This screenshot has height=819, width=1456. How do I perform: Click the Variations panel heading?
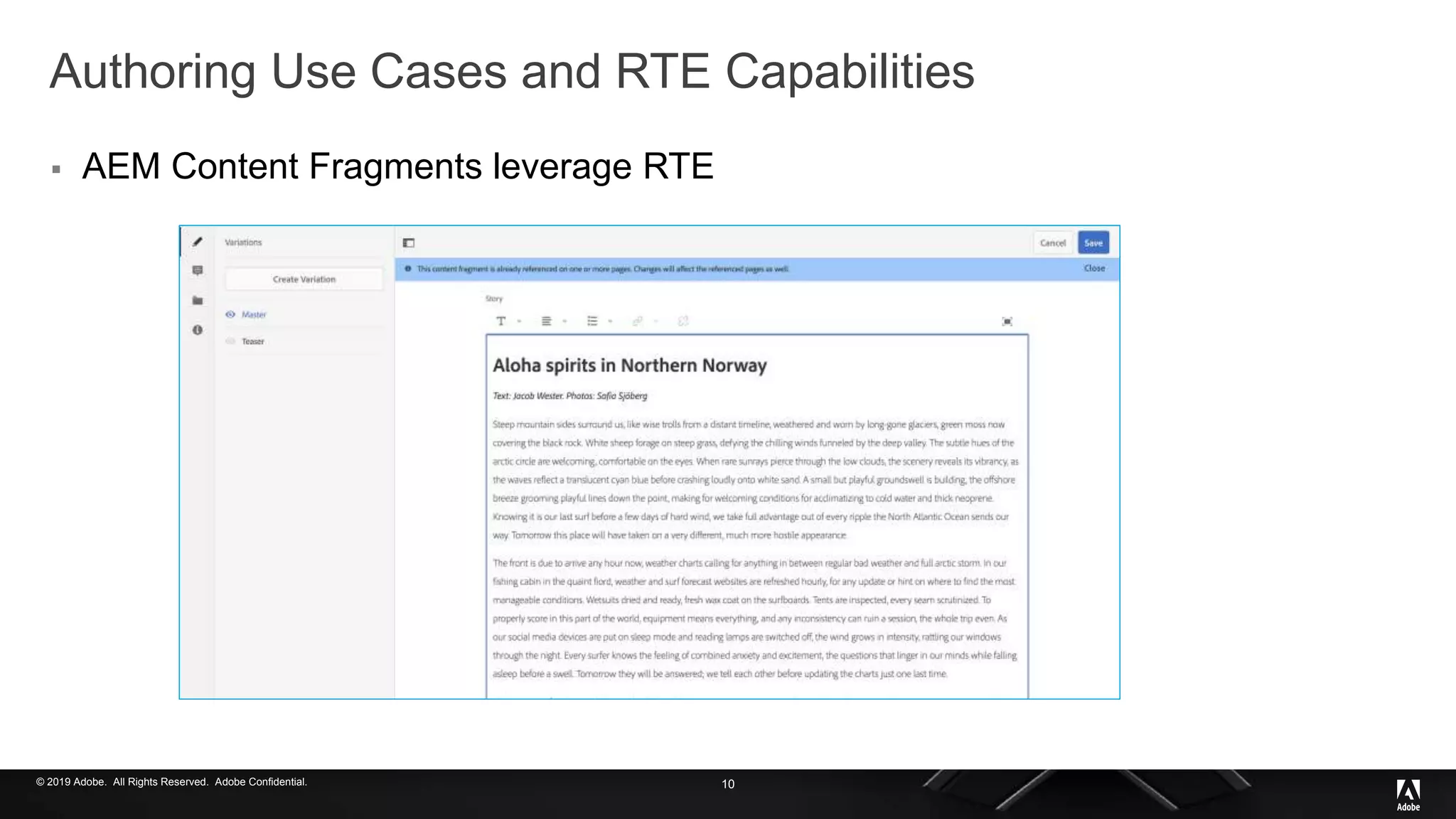(243, 242)
